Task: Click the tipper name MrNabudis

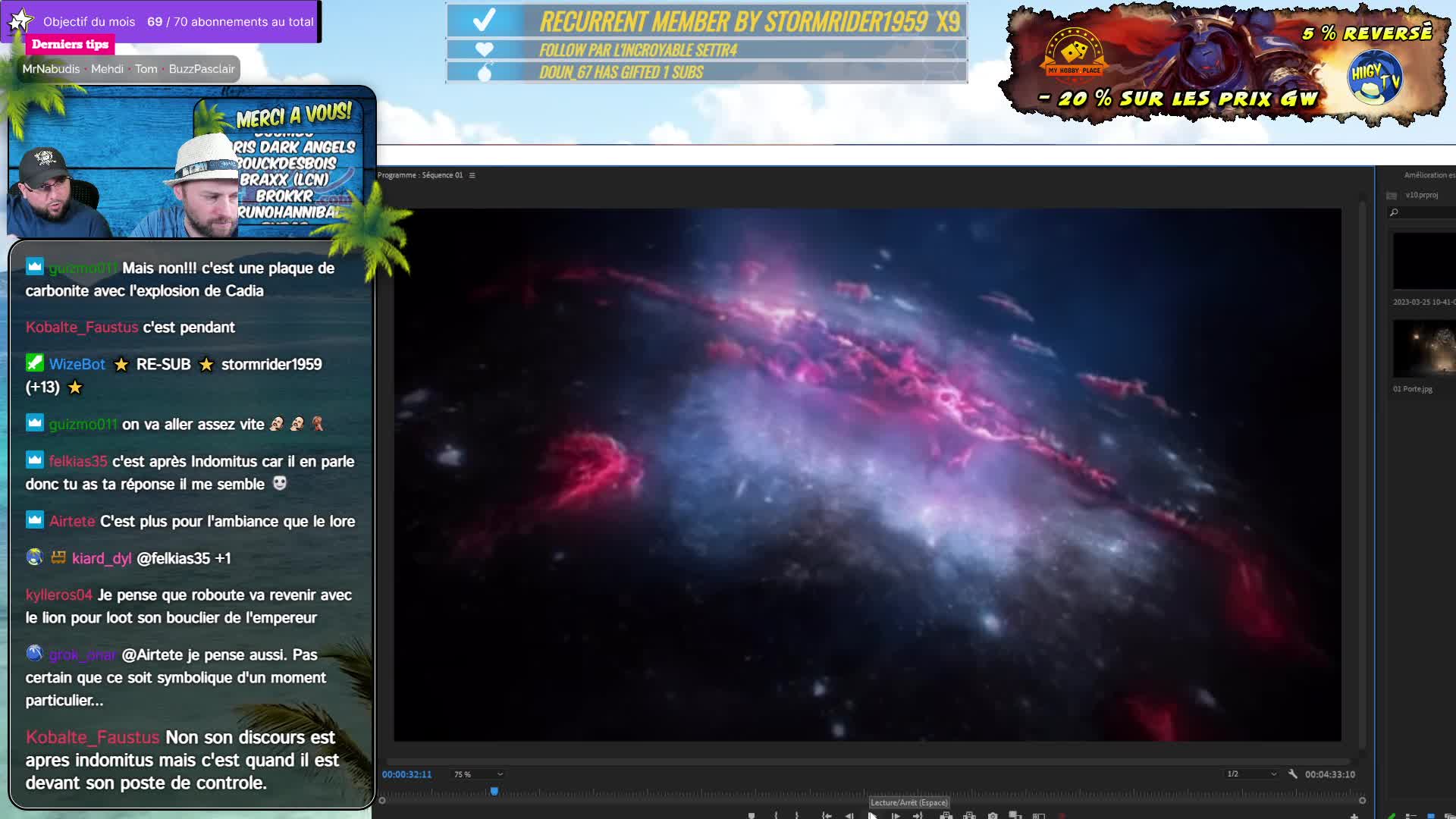Action: 51,69
